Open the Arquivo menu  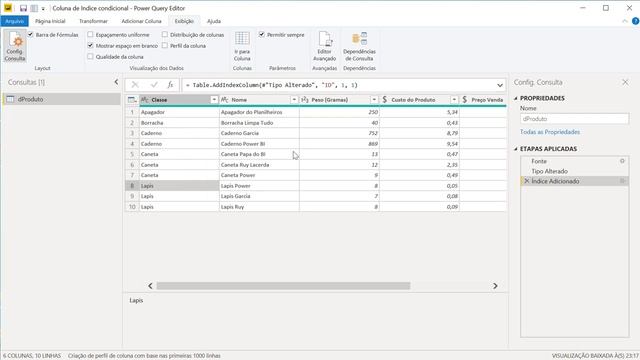pos(15,21)
